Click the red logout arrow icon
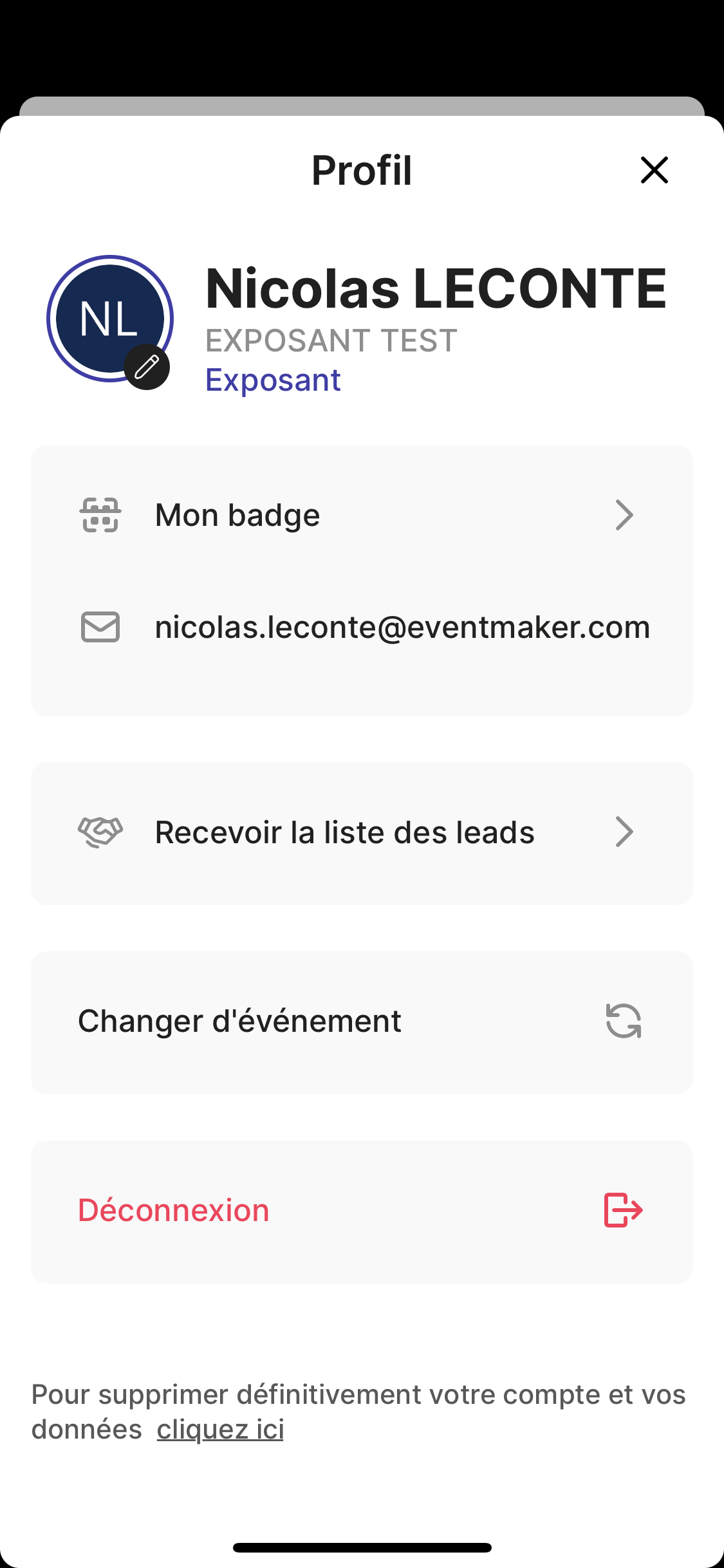Screen dimensions: 724x1568 click(623, 1210)
